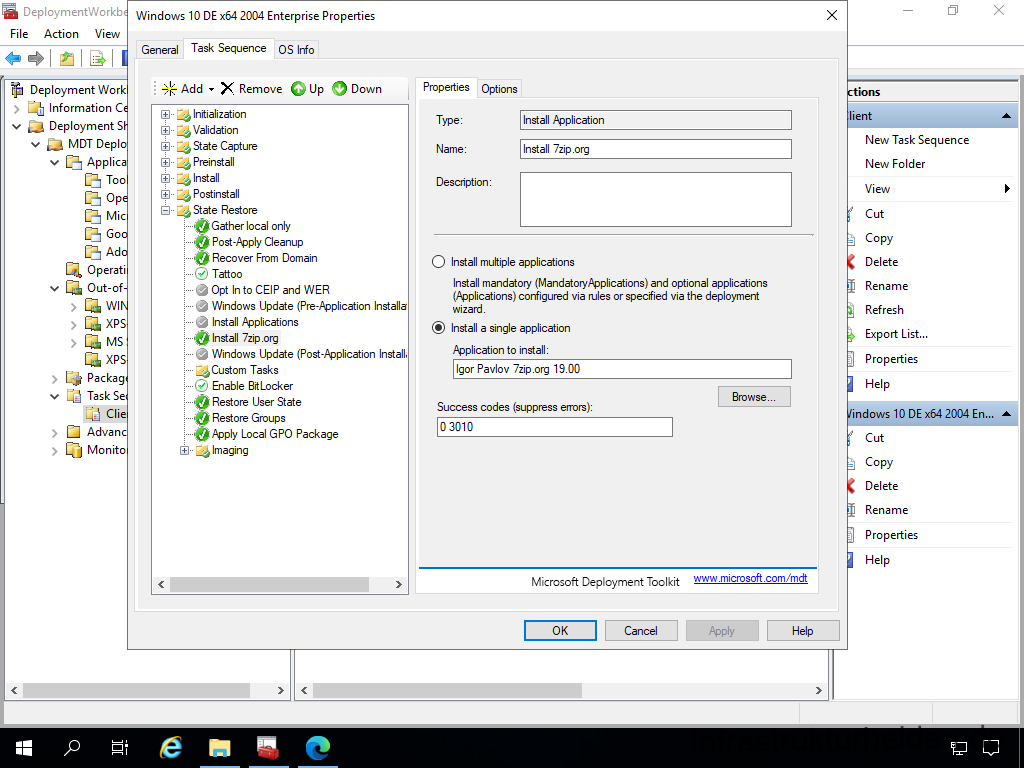Image resolution: width=1024 pixels, height=768 pixels.
Task: Click the check icon beside Tattoo step
Action: (202, 274)
